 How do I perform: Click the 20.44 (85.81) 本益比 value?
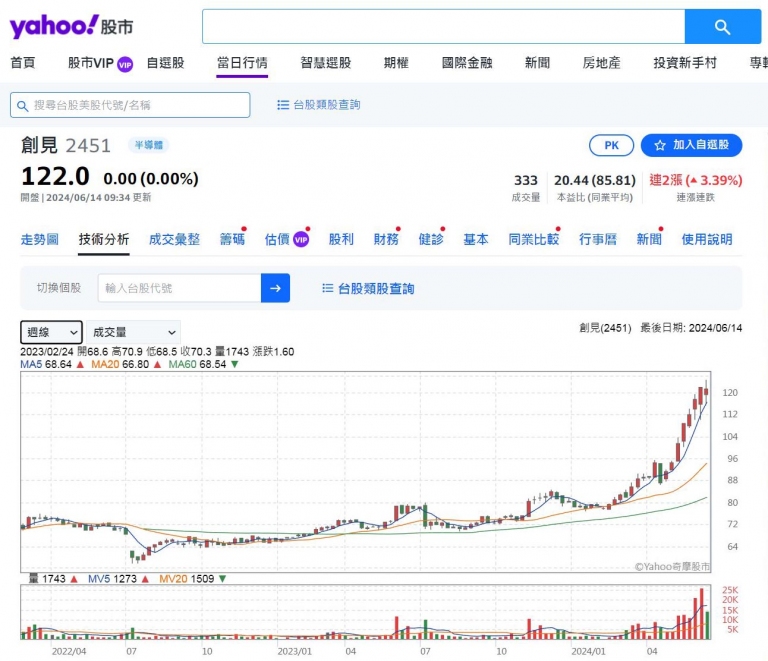595,181
